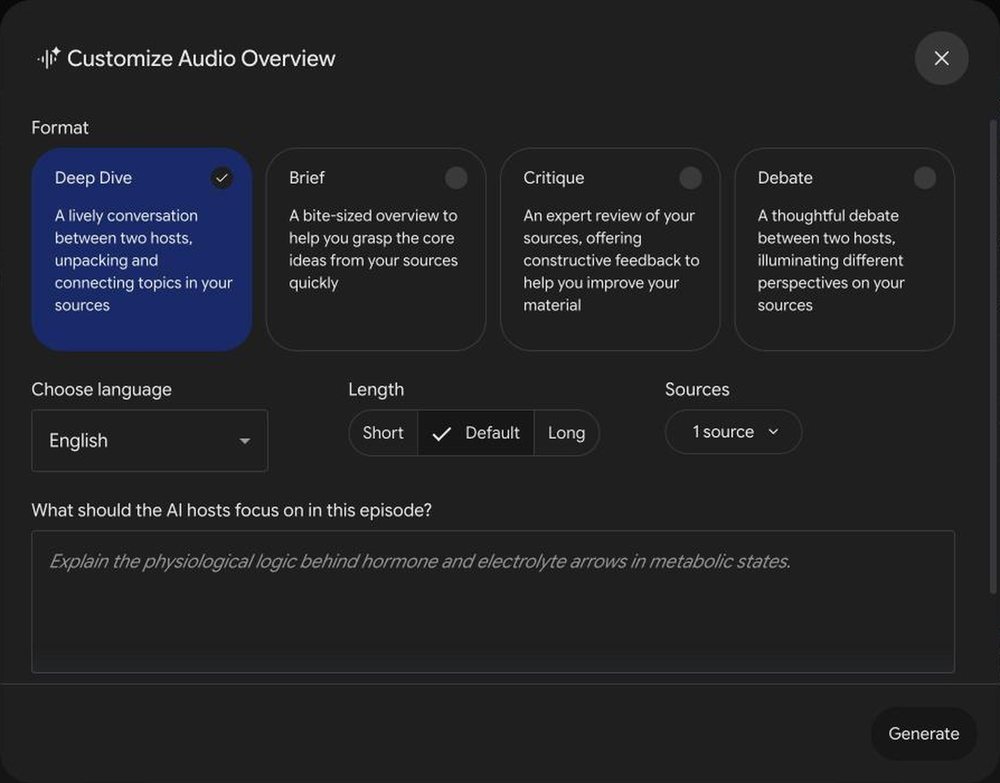Close the Customize Audio Overview dialog
The image size is (1000, 783).
point(941,58)
